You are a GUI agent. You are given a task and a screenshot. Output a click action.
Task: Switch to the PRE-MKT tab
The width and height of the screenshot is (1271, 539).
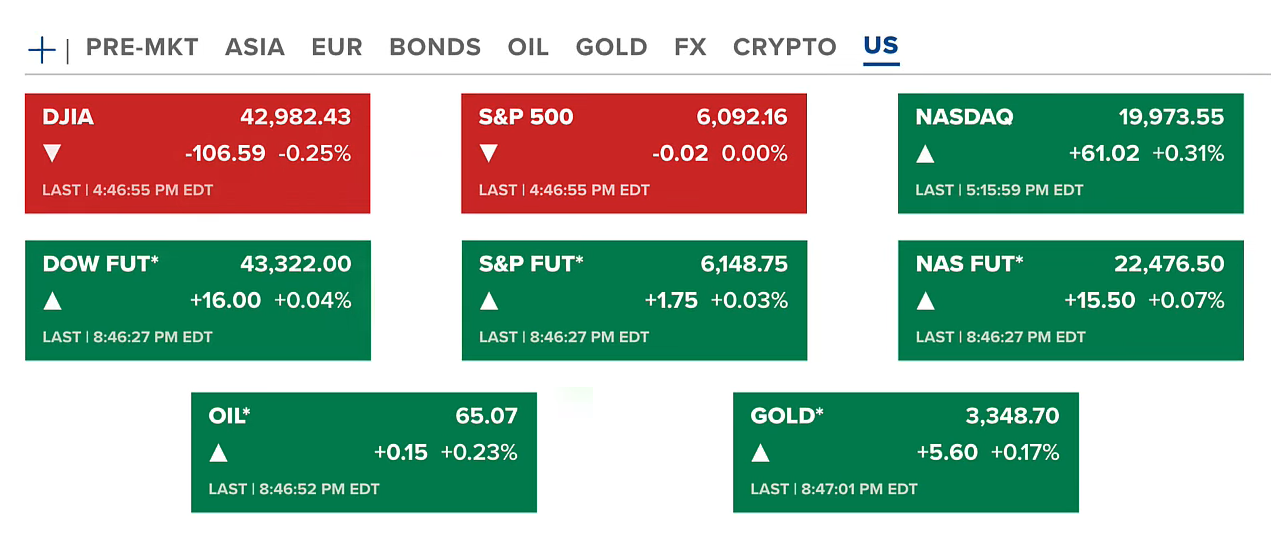point(142,47)
